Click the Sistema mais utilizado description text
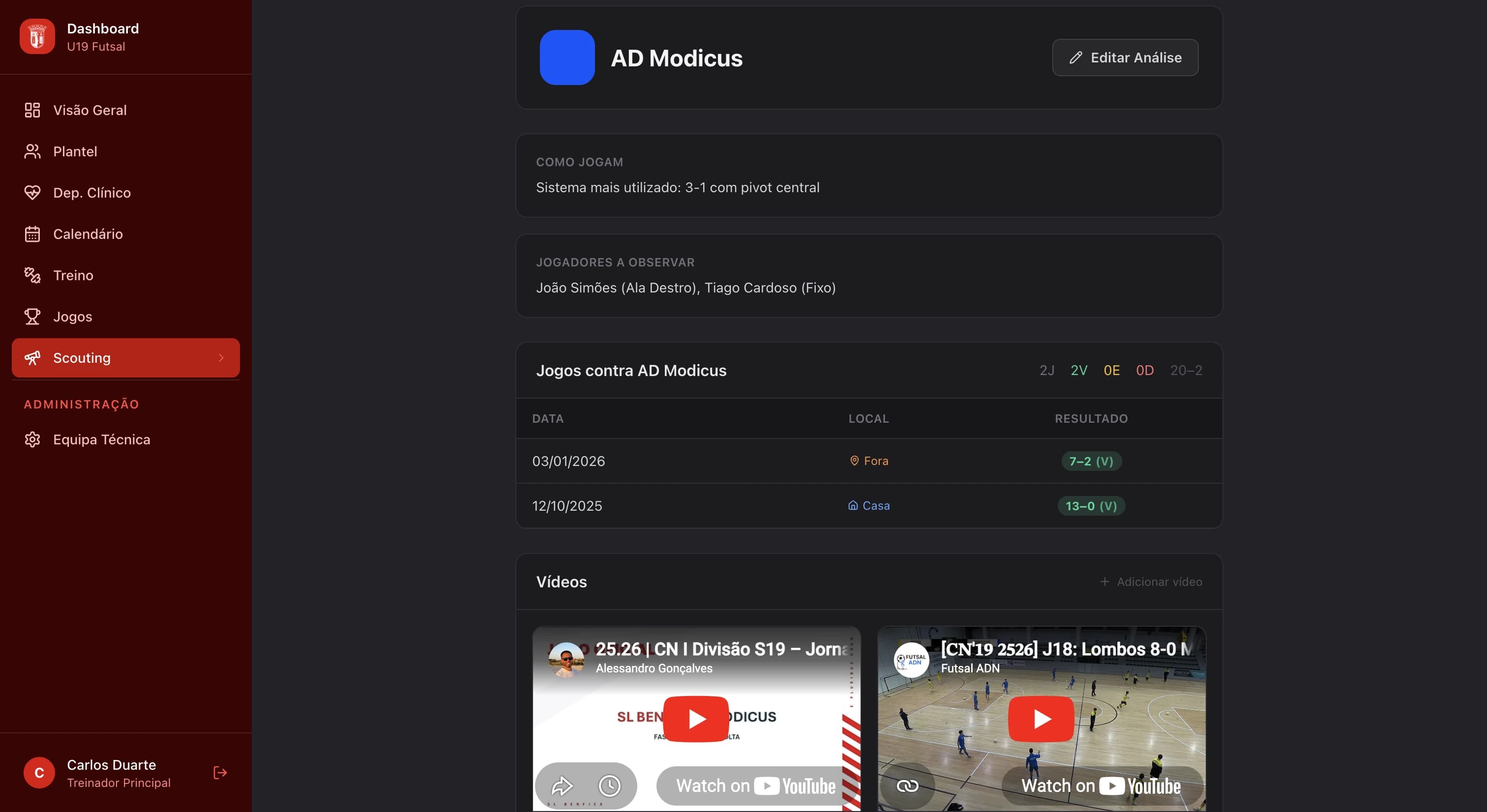The height and width of the screenshot is (812, 1487). (x=678, y=187)
